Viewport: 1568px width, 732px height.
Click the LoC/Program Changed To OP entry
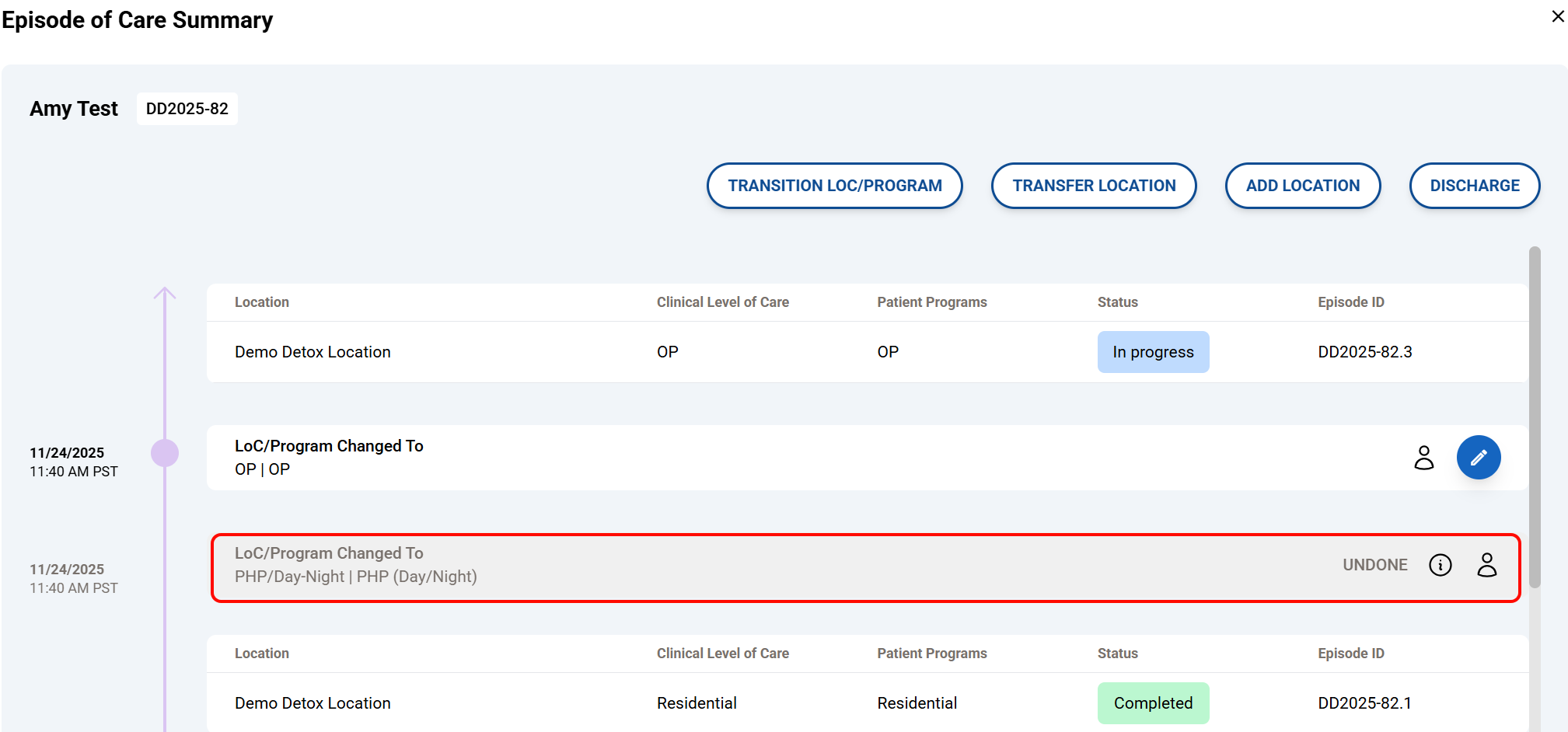700,458
